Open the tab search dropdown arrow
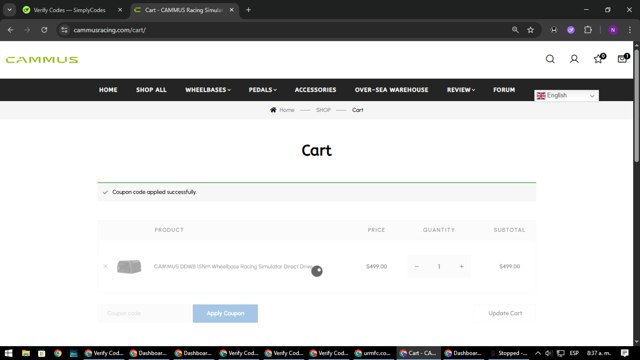The image size is (640, 360). click(9, 10)
